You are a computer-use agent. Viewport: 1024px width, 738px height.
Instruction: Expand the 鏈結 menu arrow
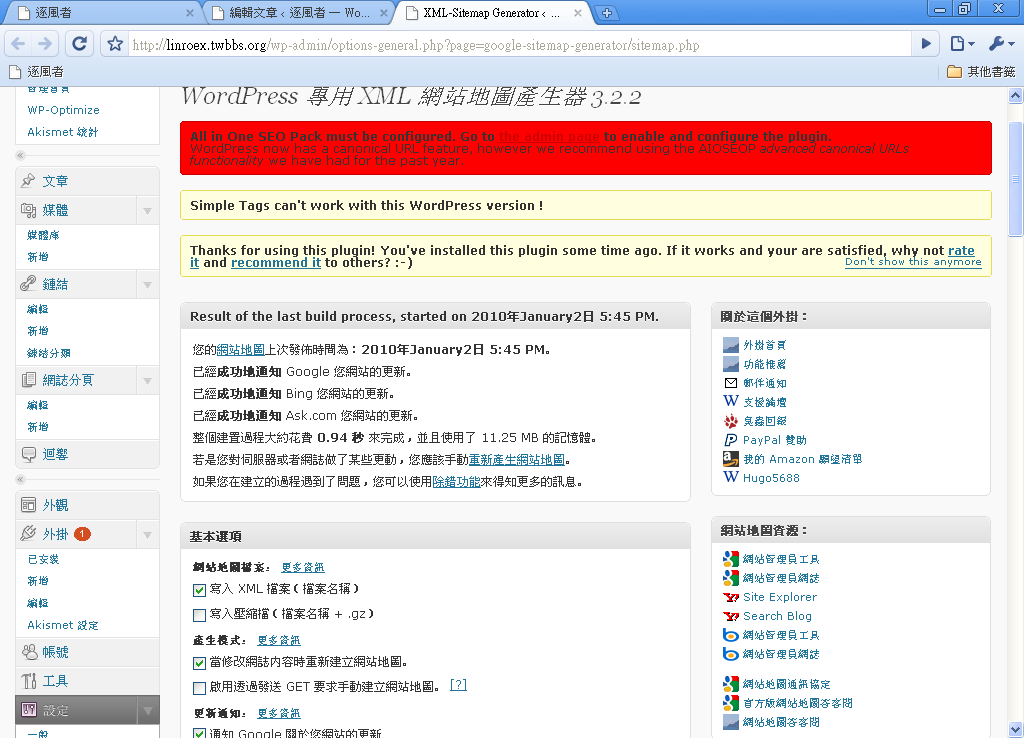[148, 284]
